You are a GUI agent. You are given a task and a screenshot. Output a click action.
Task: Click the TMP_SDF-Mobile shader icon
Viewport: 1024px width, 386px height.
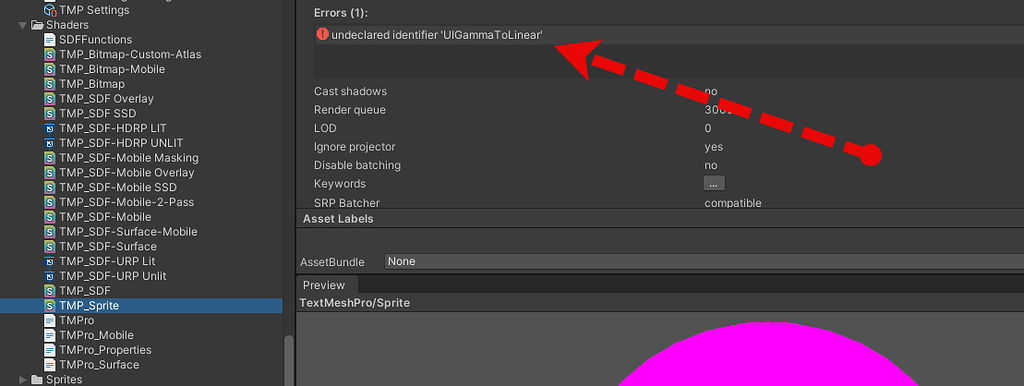[50, 217]
